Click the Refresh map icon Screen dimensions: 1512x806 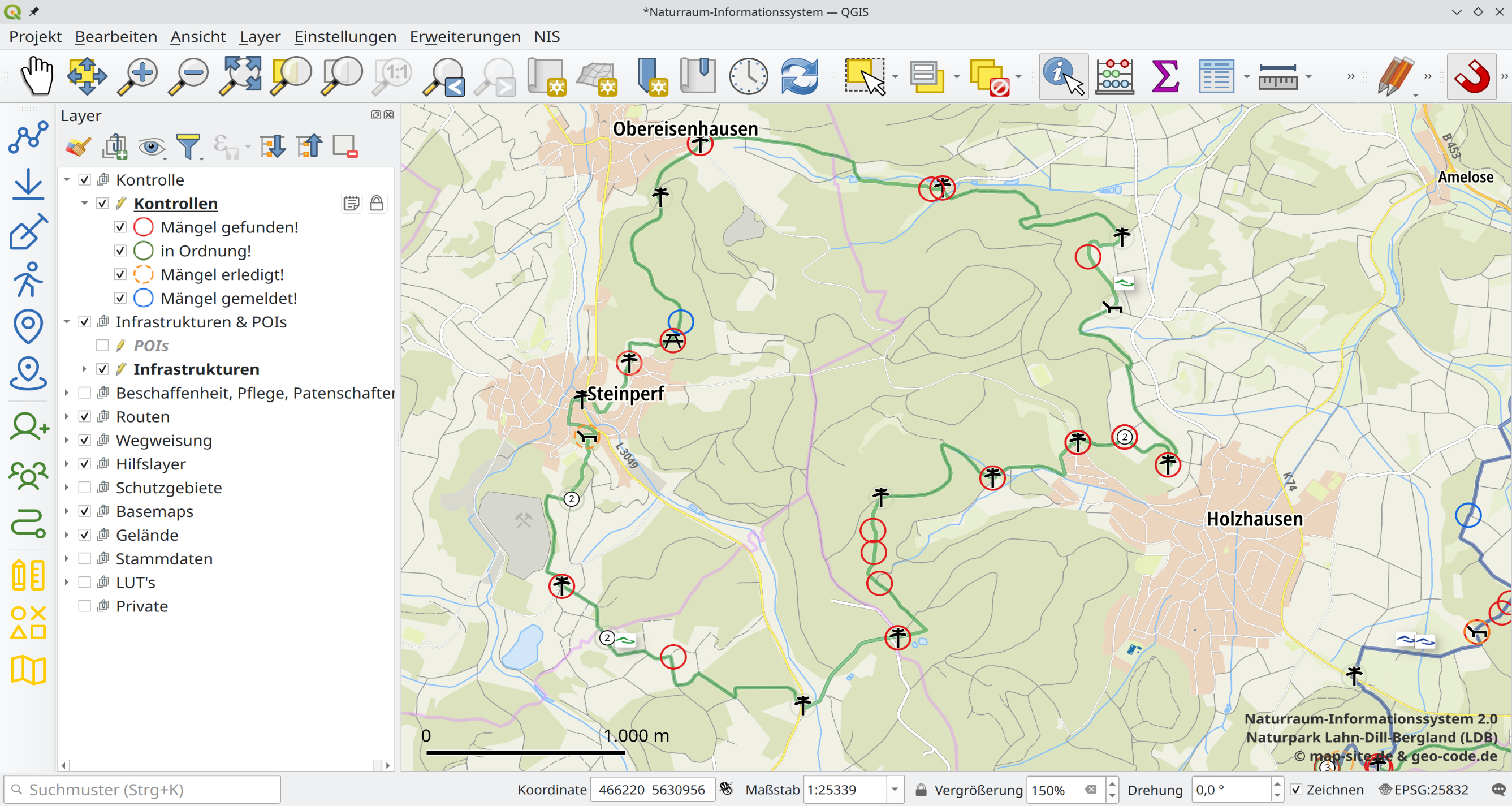[800, 76]
